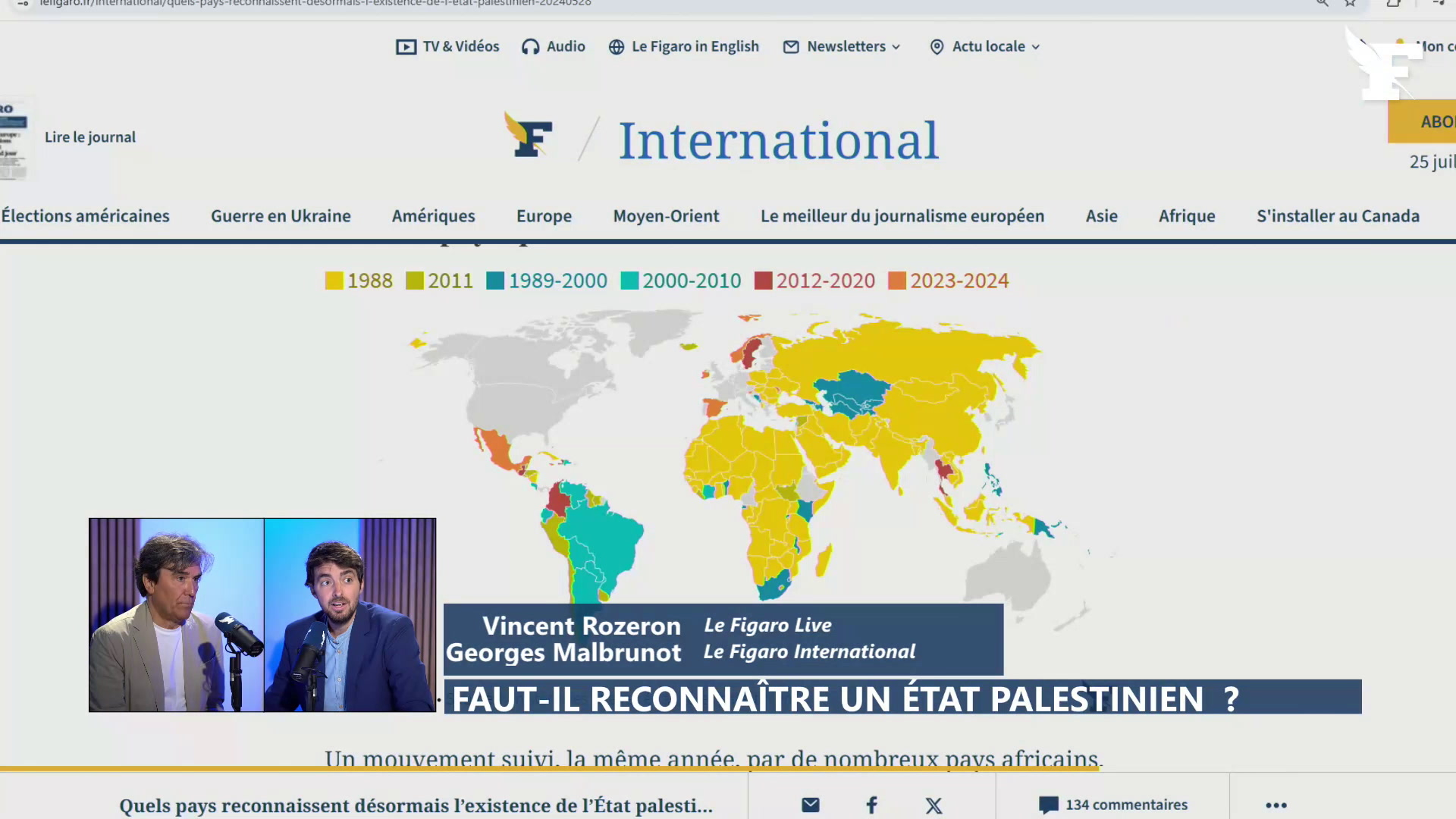Share the article via email icon
Image resolution: width=1456 pixels, height=819 pixels.
[x=810, y=805]
